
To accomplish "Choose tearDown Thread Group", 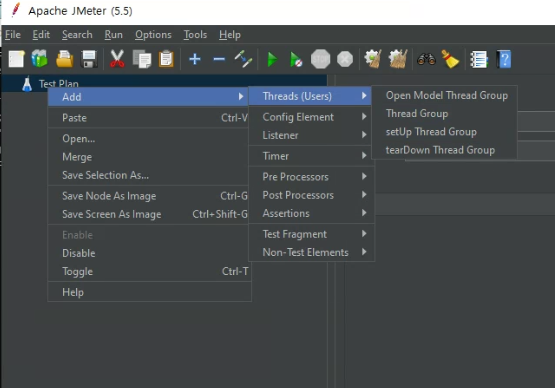I will coord(445,150).
